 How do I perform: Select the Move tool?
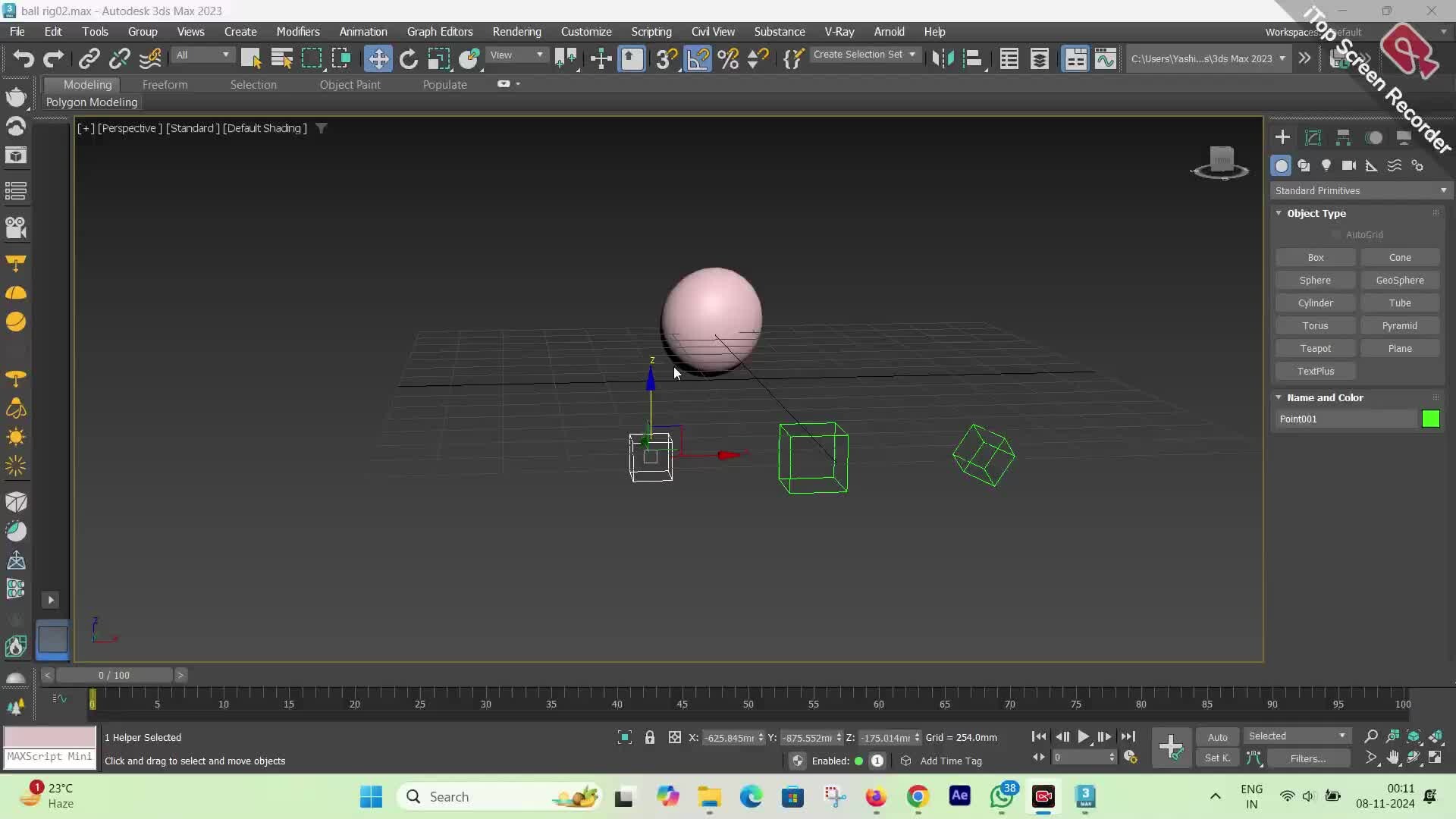(378, 58)
